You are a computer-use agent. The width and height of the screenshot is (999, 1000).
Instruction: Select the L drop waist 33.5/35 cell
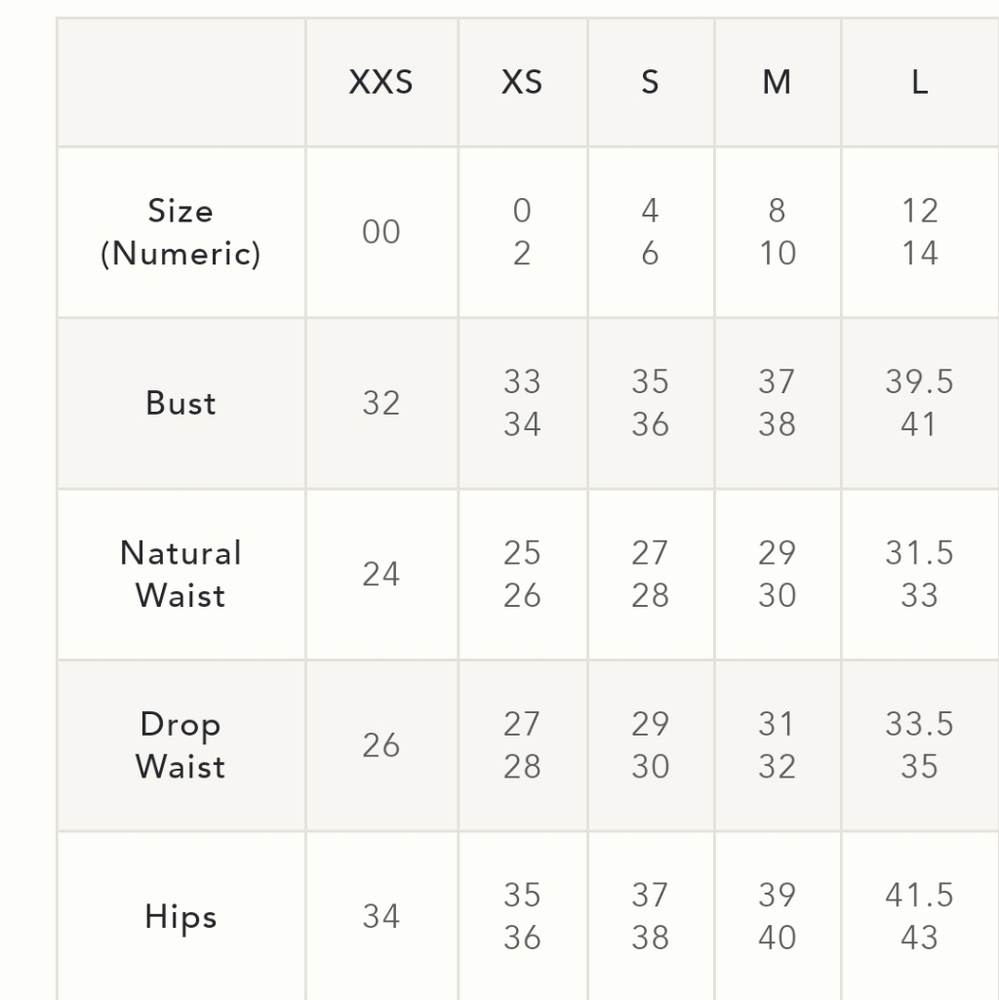pos(919,745)
